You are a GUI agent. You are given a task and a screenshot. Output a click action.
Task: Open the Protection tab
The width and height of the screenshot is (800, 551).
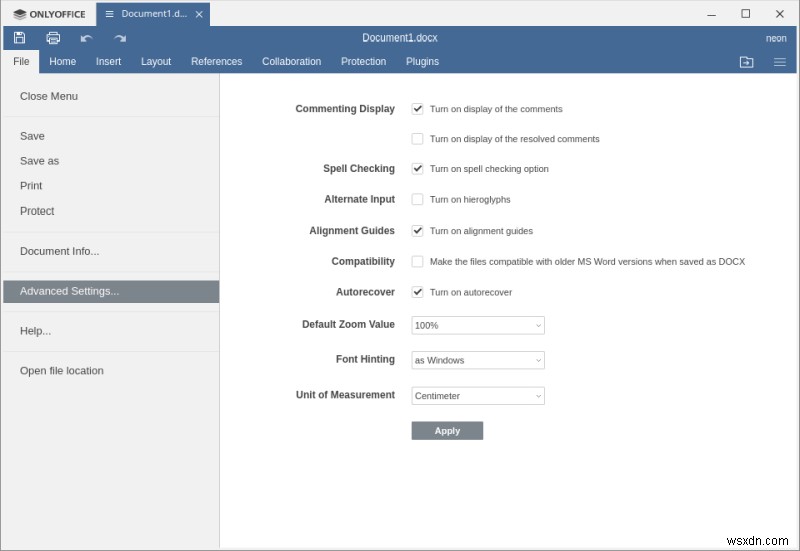[364, 62]
